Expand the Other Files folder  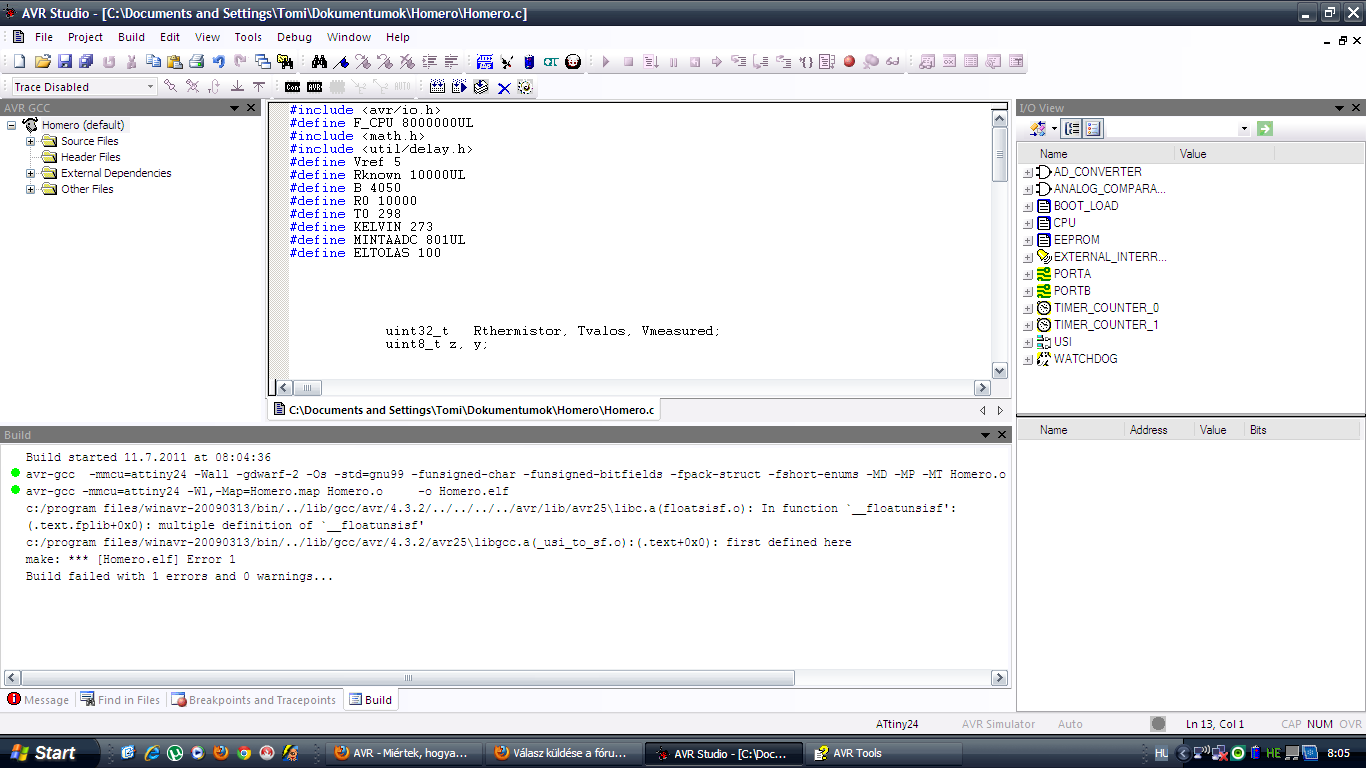31,189
